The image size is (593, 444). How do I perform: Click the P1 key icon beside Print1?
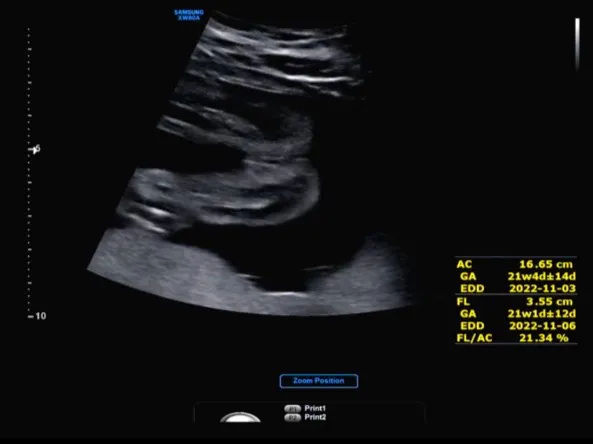click(x=292, y=408)
